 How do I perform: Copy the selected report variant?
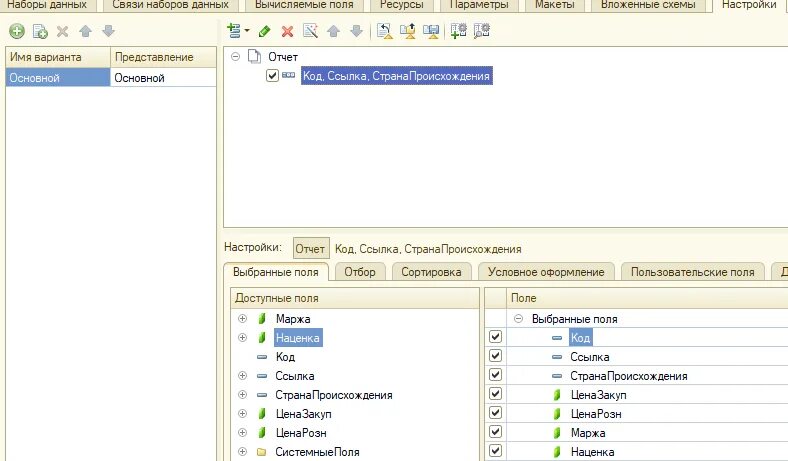pyautogui.click(x=40, y=31)
